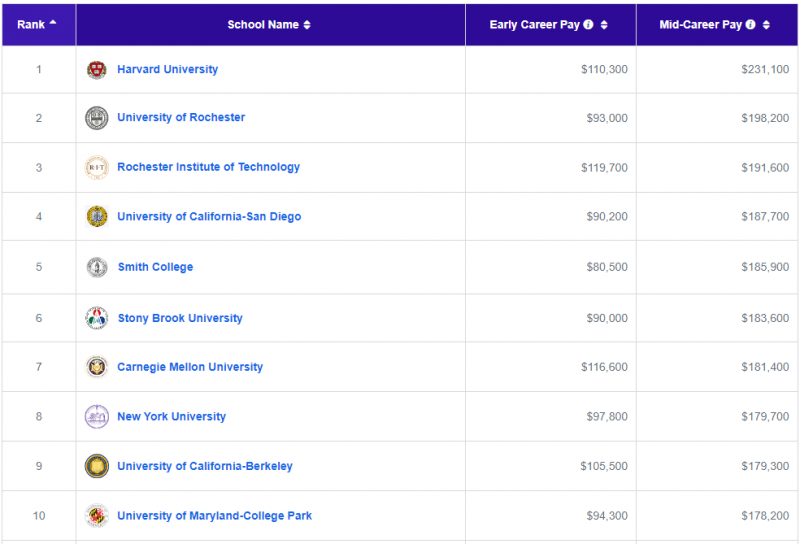Open the University of California-San Diego link
Viewport: 800px width, 544px height.
(x=209, y=216)
